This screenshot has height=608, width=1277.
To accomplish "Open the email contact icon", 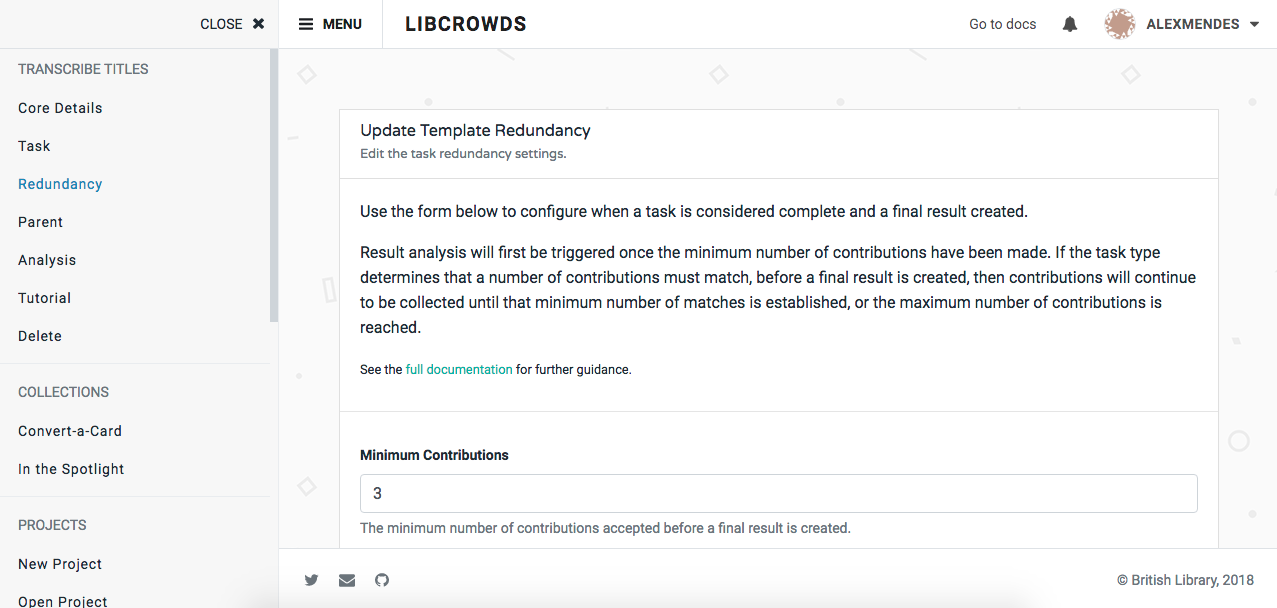I will tap(346, 580).
